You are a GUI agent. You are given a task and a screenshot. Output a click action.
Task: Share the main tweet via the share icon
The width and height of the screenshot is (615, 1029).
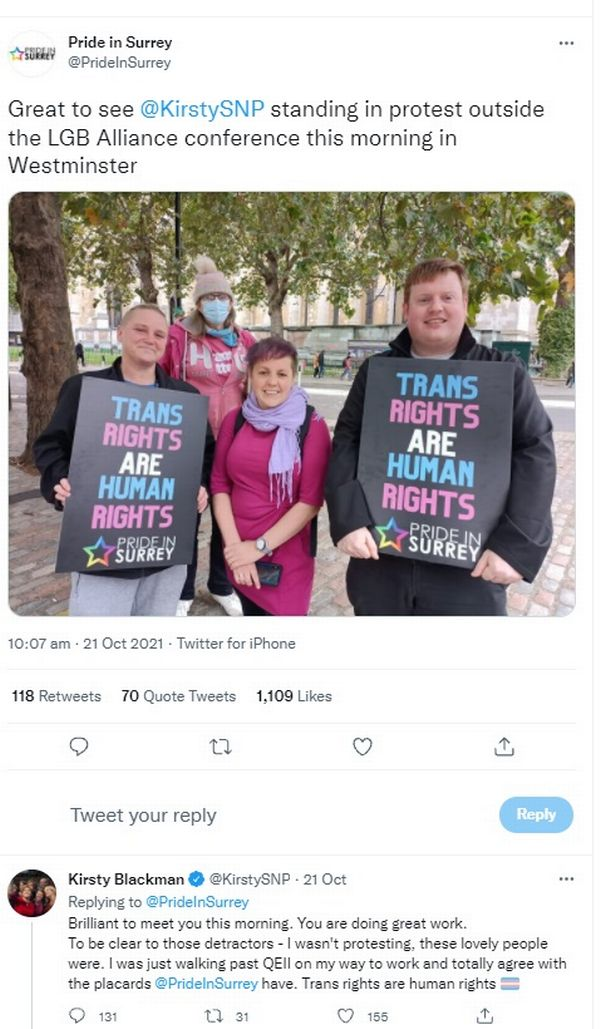coord(504,747)
